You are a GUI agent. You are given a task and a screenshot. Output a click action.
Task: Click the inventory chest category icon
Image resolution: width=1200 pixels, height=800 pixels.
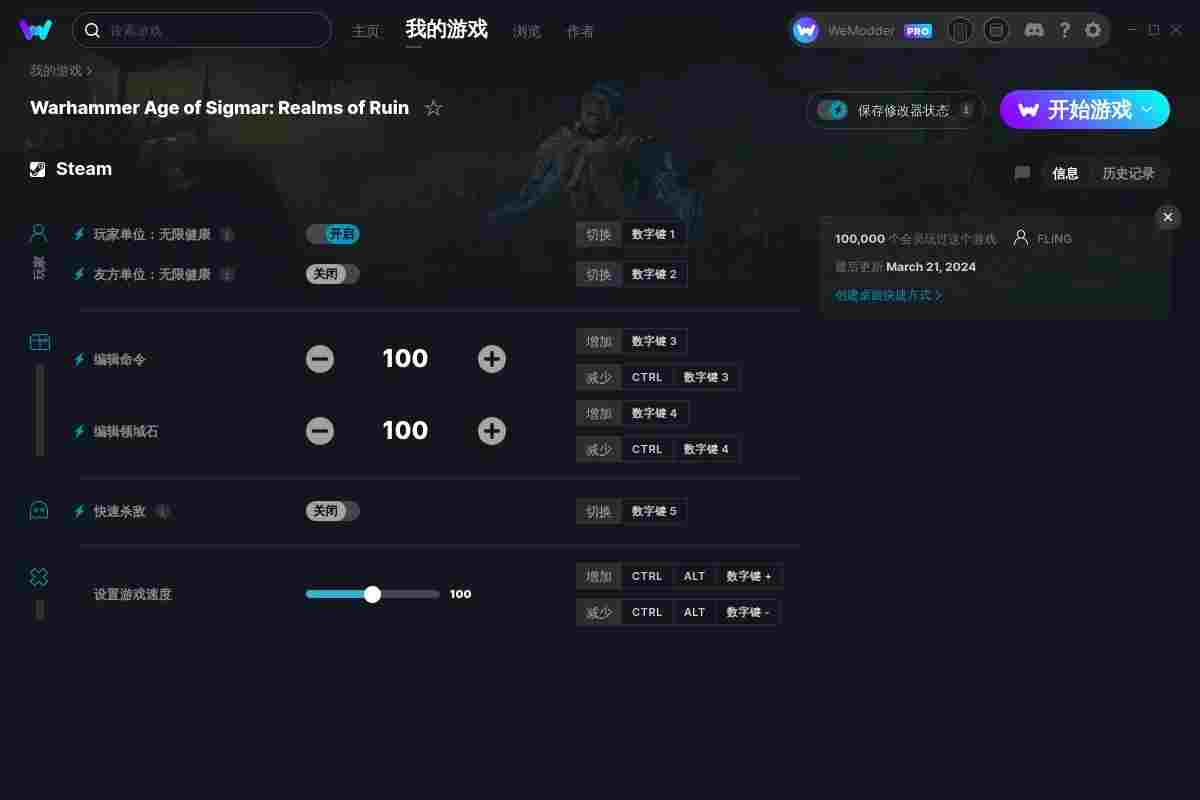coord(39,342)
